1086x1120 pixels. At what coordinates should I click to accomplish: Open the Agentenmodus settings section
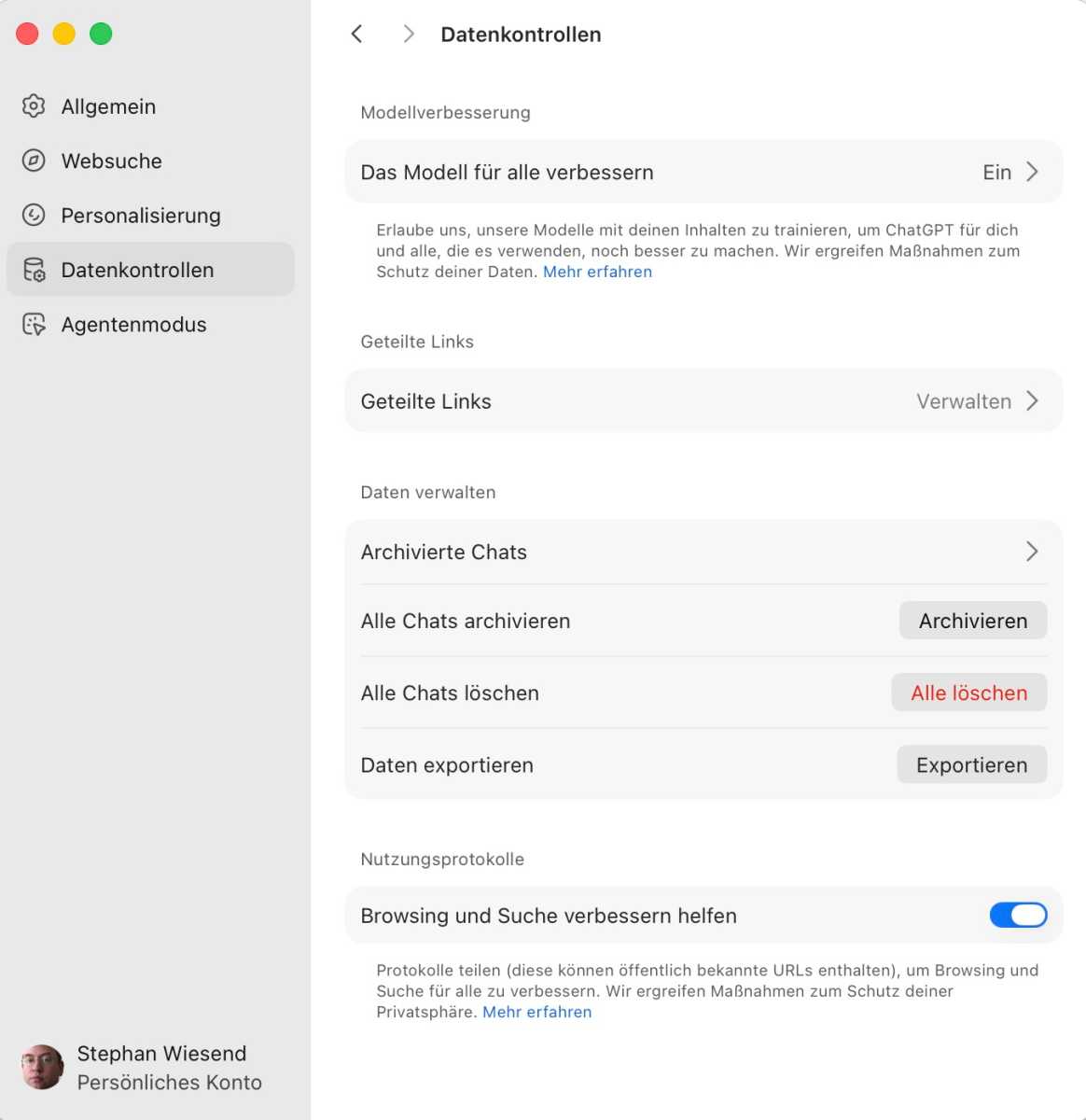pos(133,325)
